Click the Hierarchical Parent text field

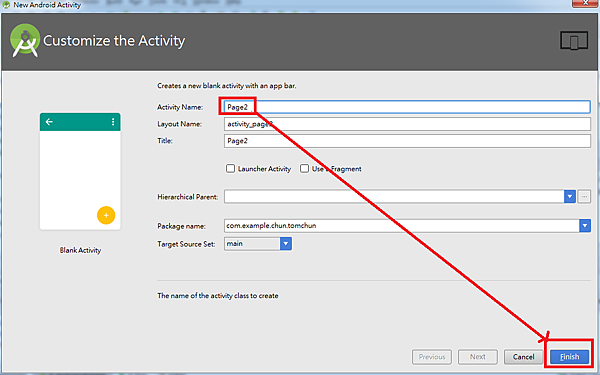[394, 197]
